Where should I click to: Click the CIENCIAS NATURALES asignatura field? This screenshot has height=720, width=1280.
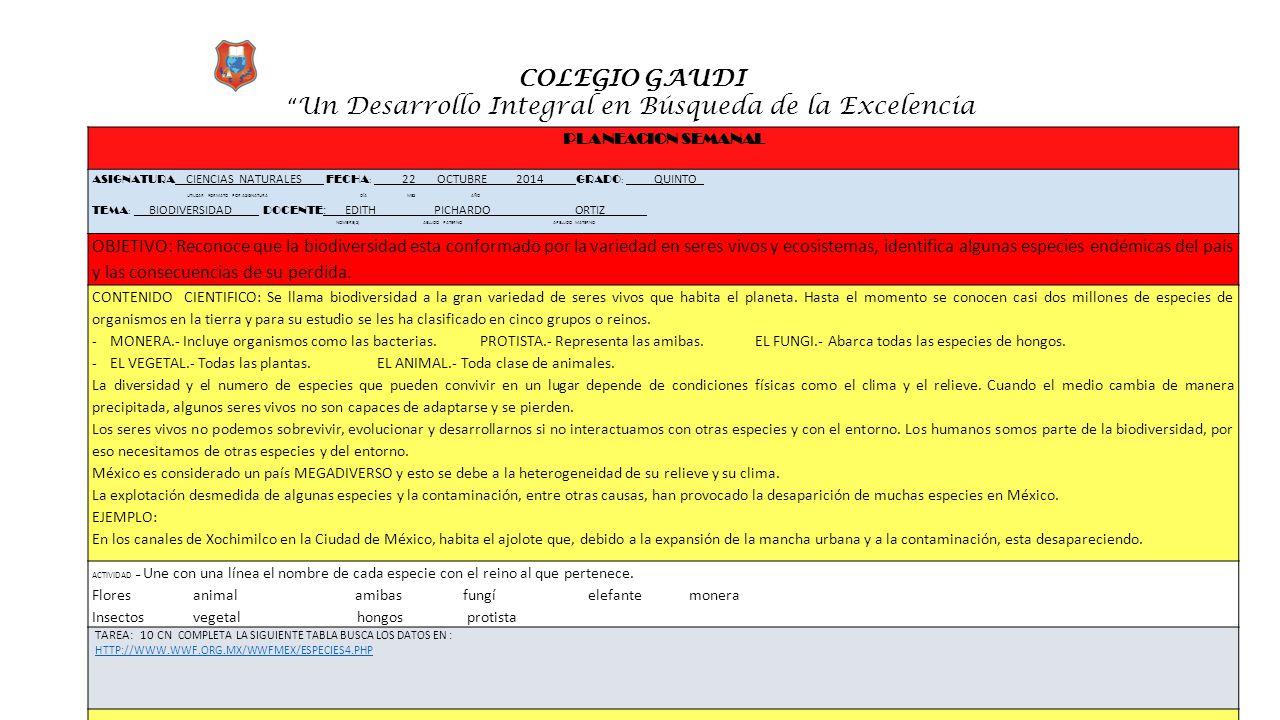click(x=244, y=179)
